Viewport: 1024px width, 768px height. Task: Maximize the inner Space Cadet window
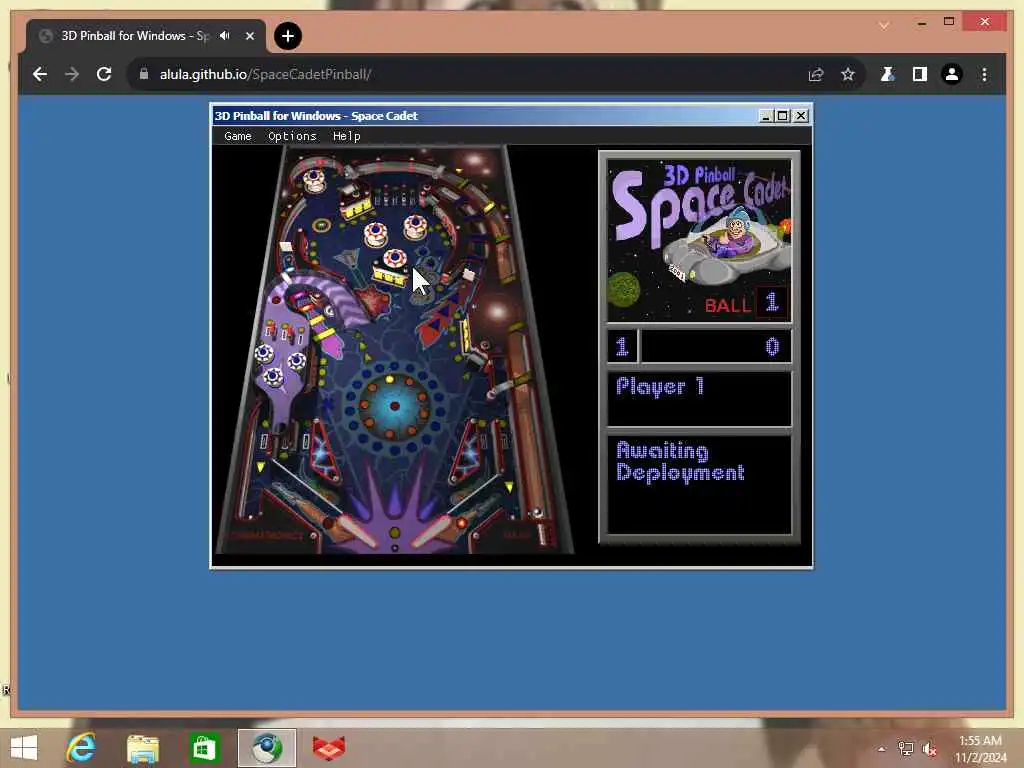click(782, 116)
